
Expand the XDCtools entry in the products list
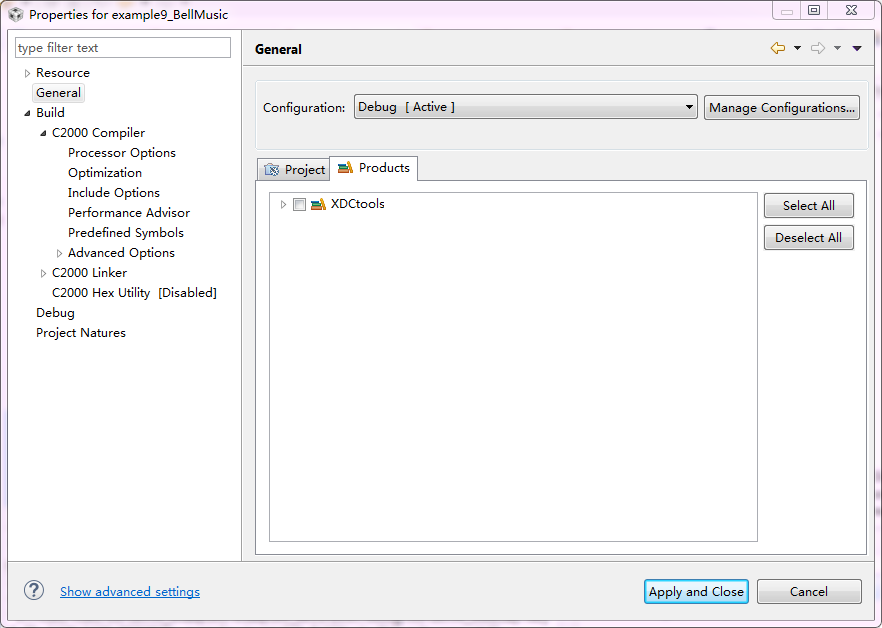pyautogui.click(x=282, y=204)
